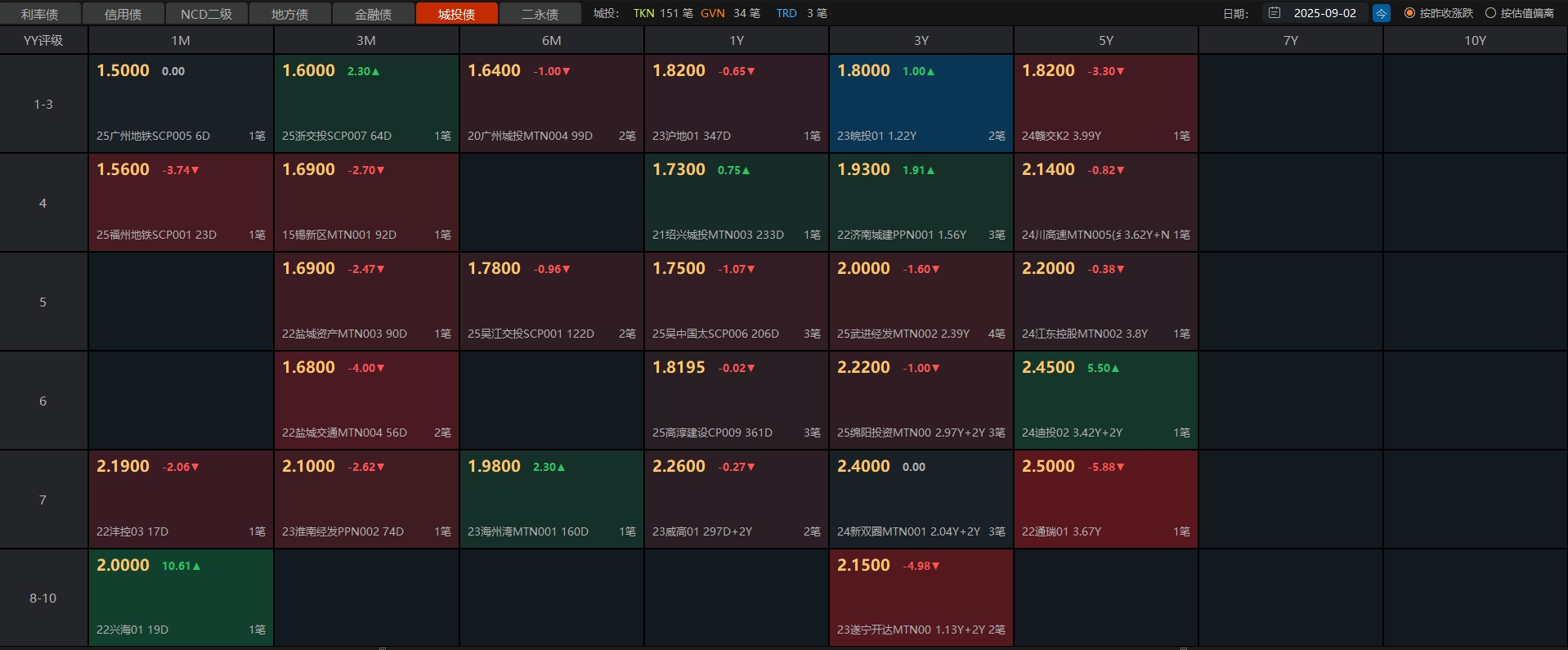Open the 25吴江交投SCP001 122D cell

pyautogui.click(x=552, y=302)
